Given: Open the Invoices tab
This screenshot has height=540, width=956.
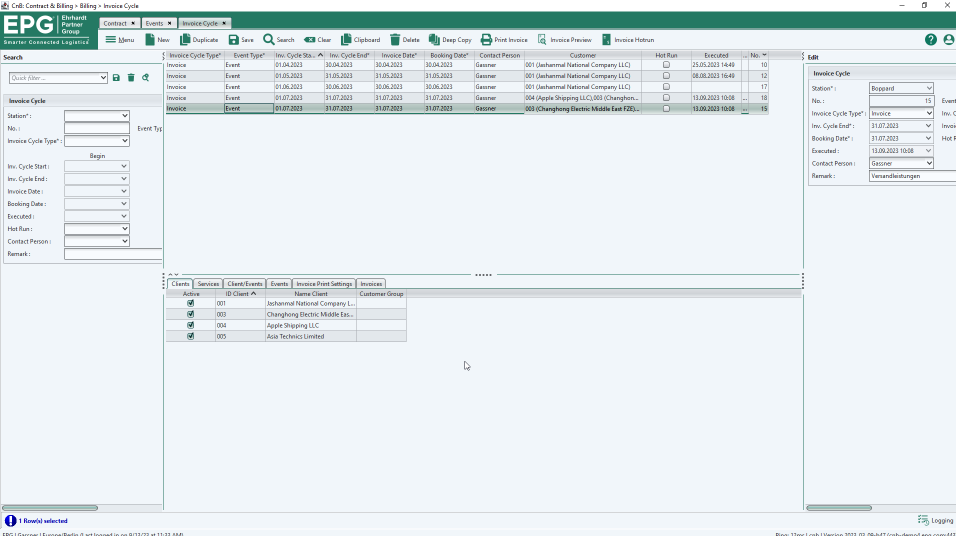Looking at the screenshot, I should click(x=371, y=284).
